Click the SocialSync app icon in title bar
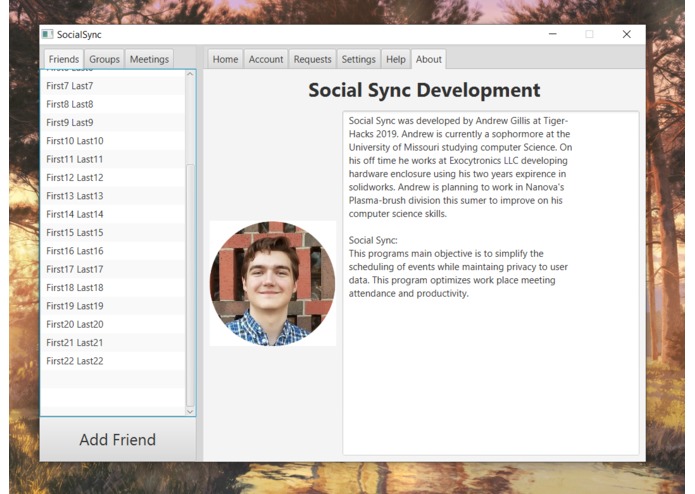This screenshot has width=695, height=494. [x=47, y=34]
